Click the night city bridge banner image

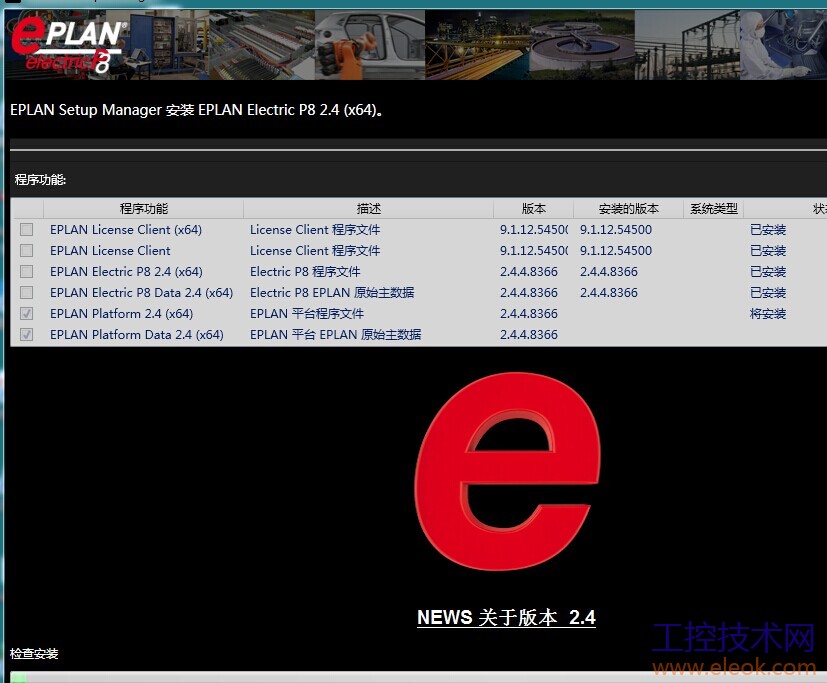click(x=477, y=45)
